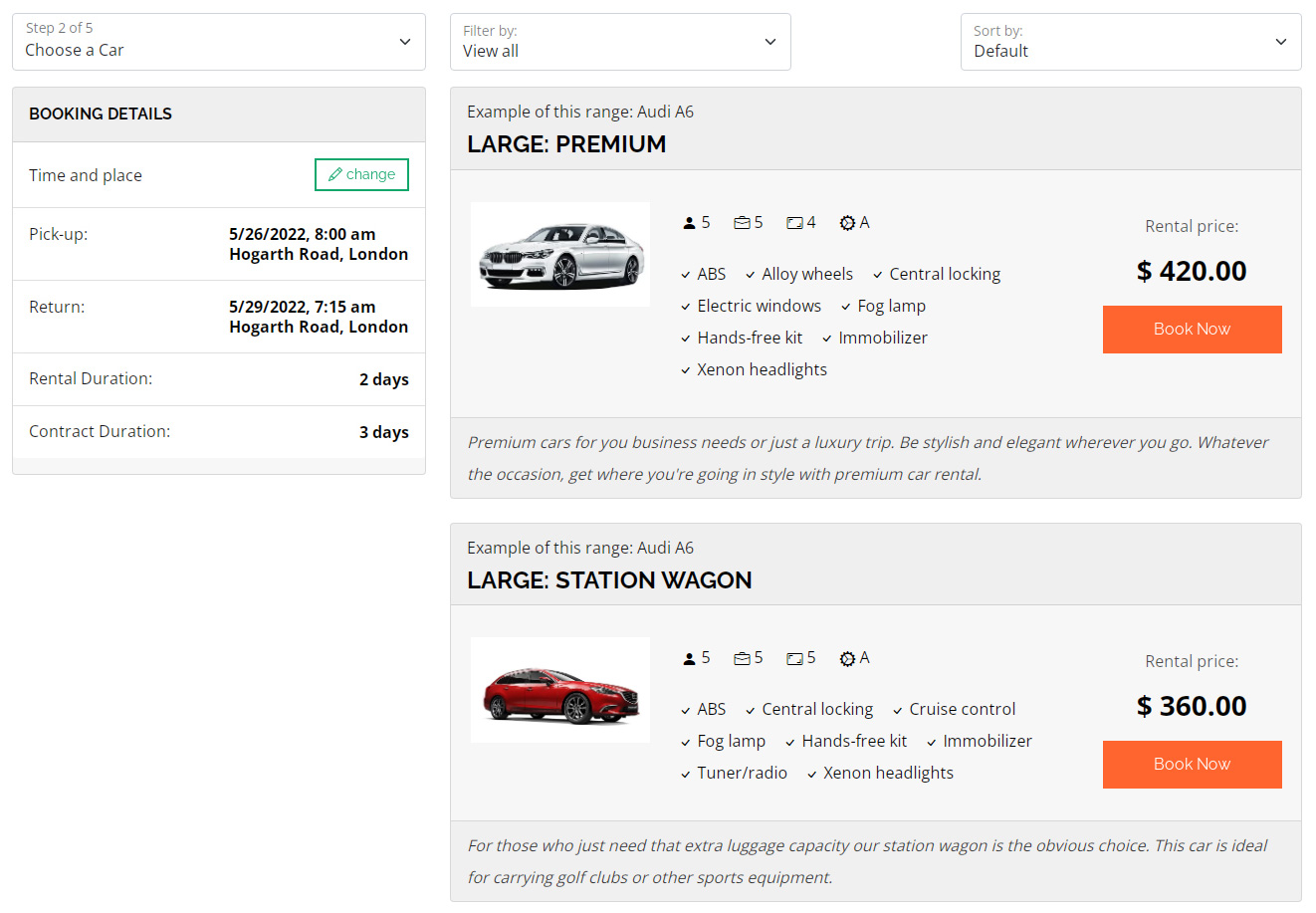Click transmission gear icon for Station Wagon
Image resolution: width=1316 pixels, height=913 pixels.
[x=847, y=658]
